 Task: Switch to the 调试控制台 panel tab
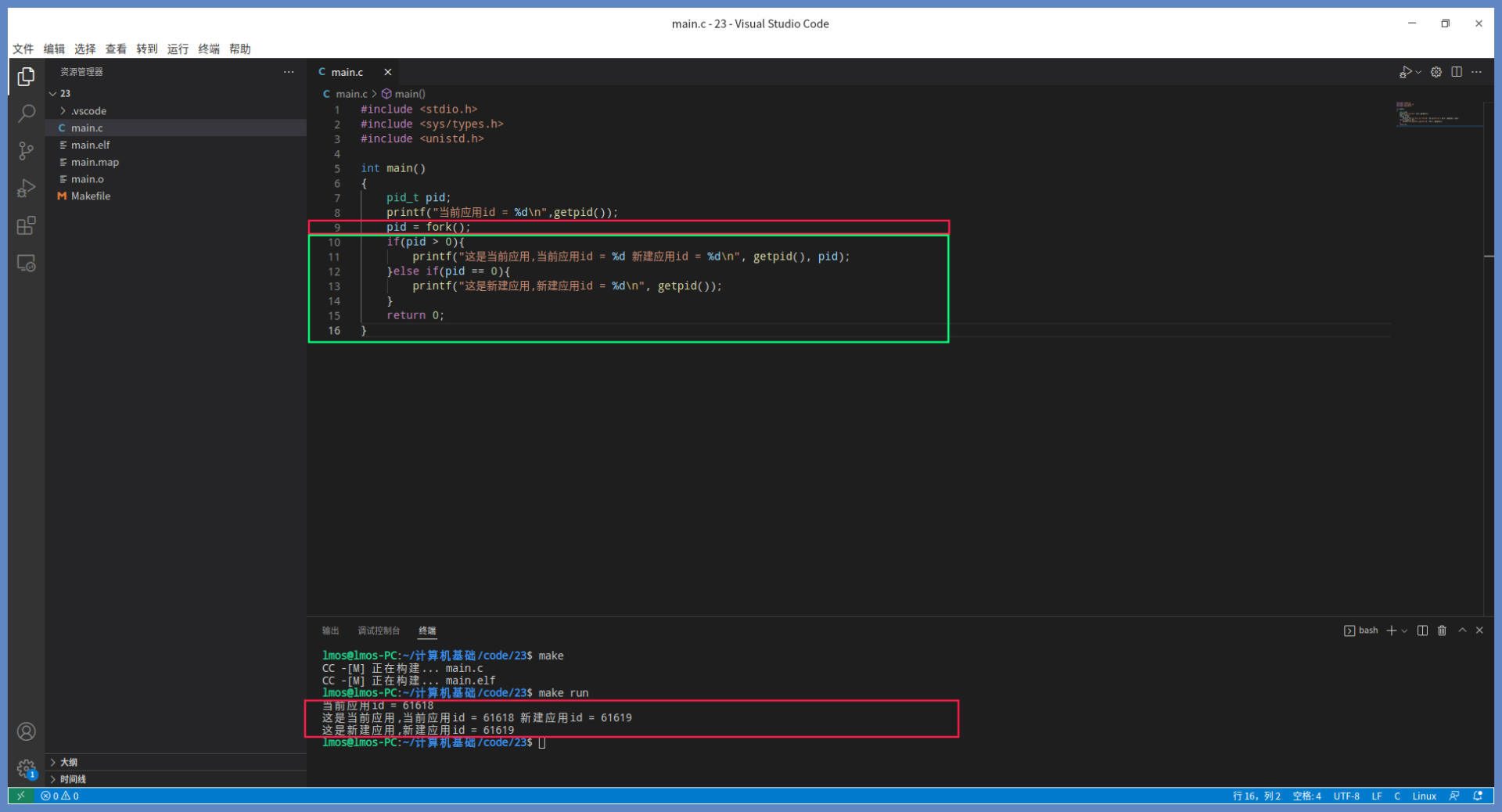click(x=379, y=631)
